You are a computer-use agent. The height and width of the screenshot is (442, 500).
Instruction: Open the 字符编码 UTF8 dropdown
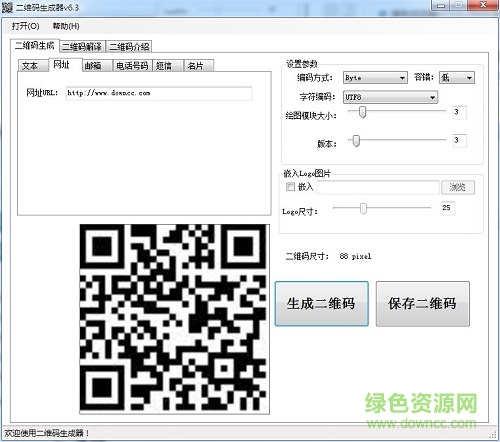click(x=390, y=97)
